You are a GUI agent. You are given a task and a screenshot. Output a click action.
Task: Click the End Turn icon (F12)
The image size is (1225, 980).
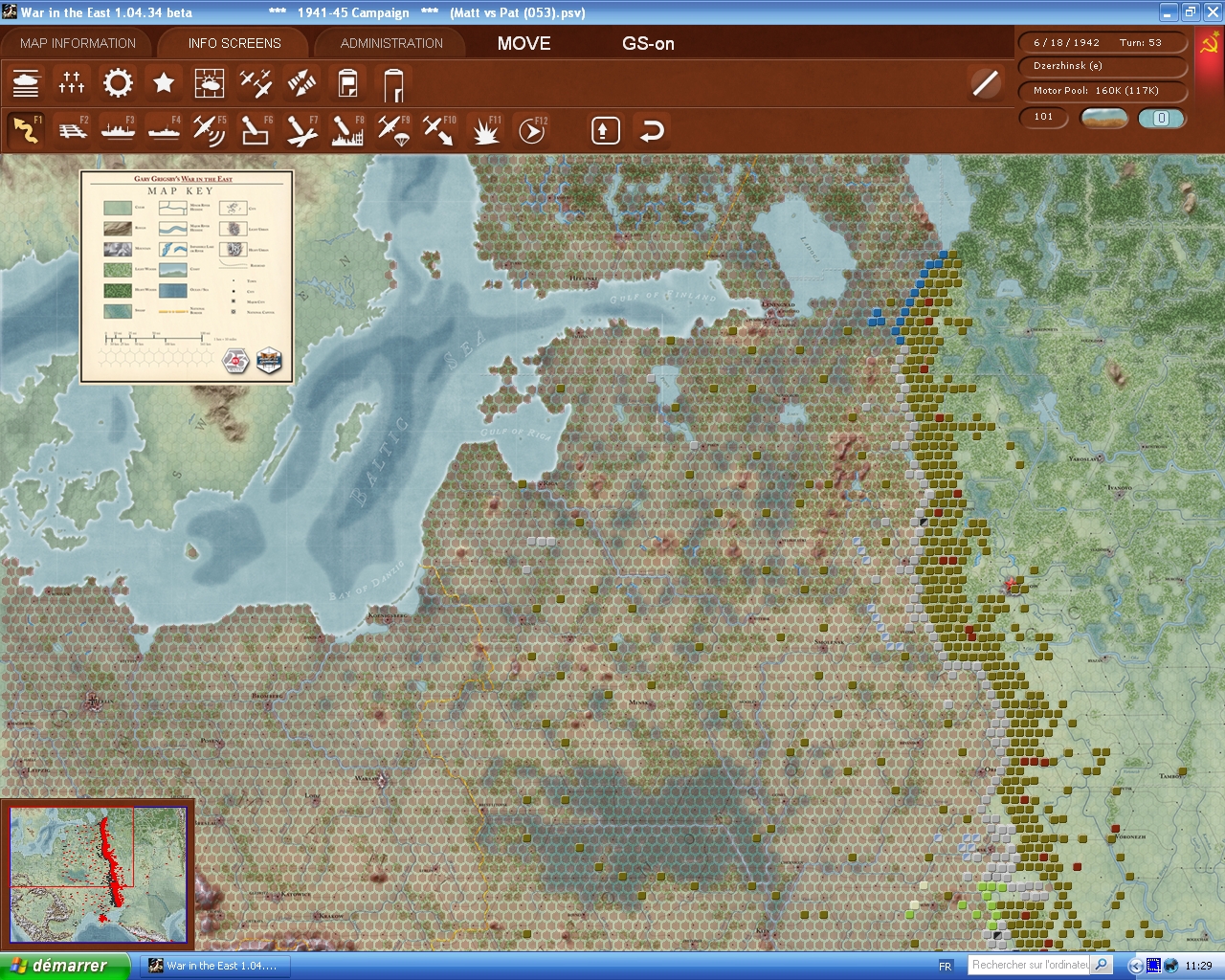point(531,130)
